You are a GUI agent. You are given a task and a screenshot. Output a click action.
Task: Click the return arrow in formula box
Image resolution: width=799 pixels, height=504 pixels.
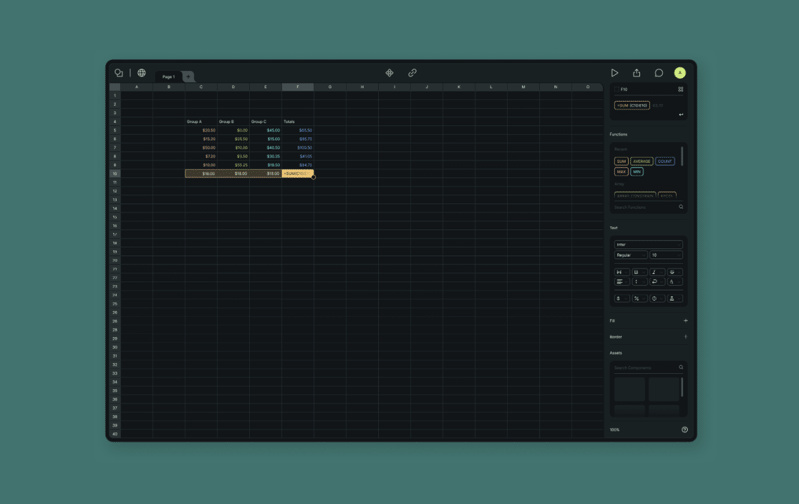681,115
